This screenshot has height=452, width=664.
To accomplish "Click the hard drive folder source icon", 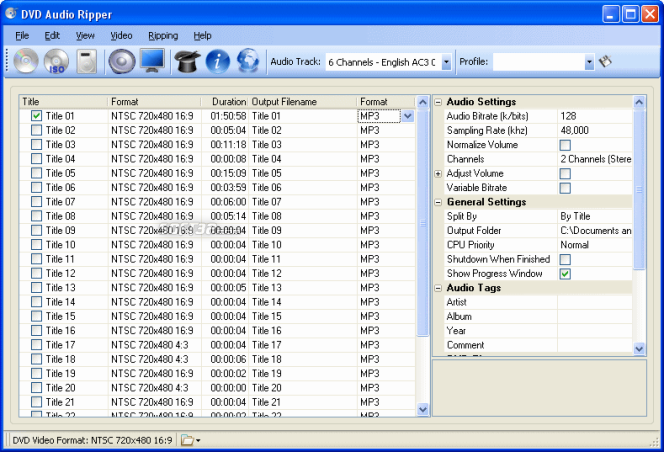I will (x=87, y=61).
